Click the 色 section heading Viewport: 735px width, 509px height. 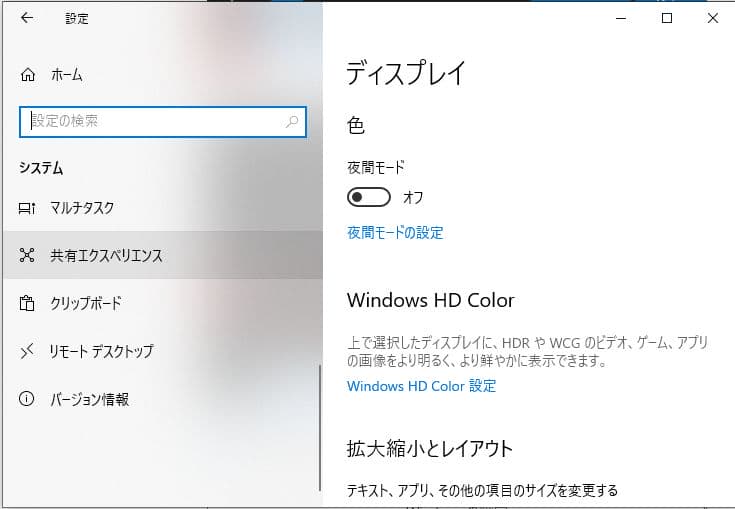356,126
